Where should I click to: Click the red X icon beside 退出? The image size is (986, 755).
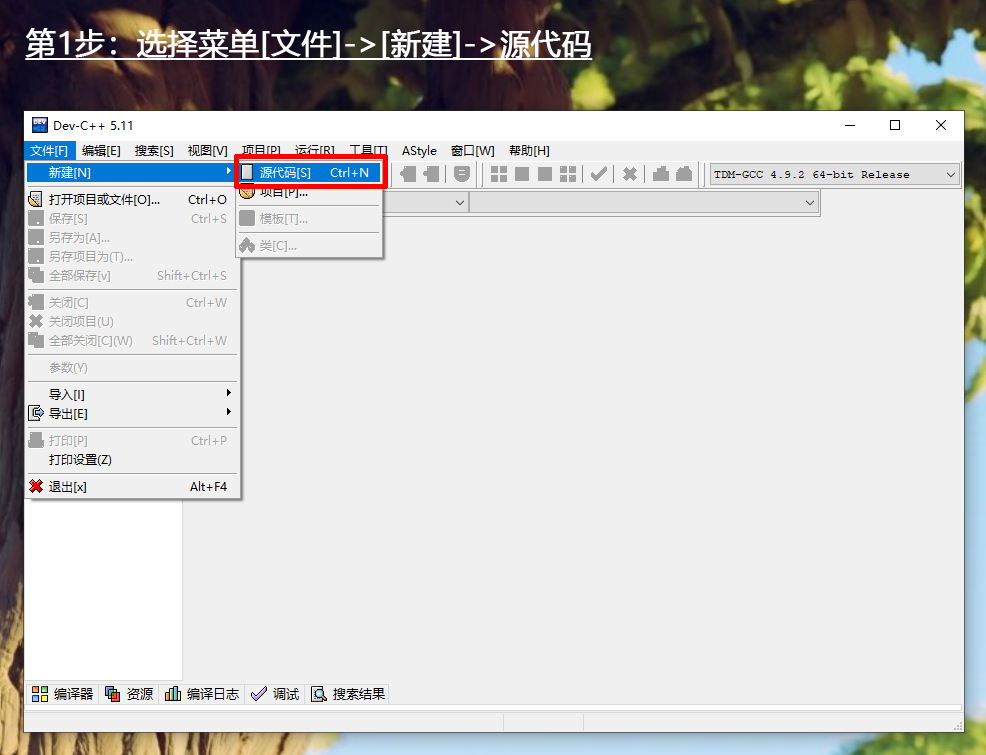pyautogui.click(x=36, y=486)
